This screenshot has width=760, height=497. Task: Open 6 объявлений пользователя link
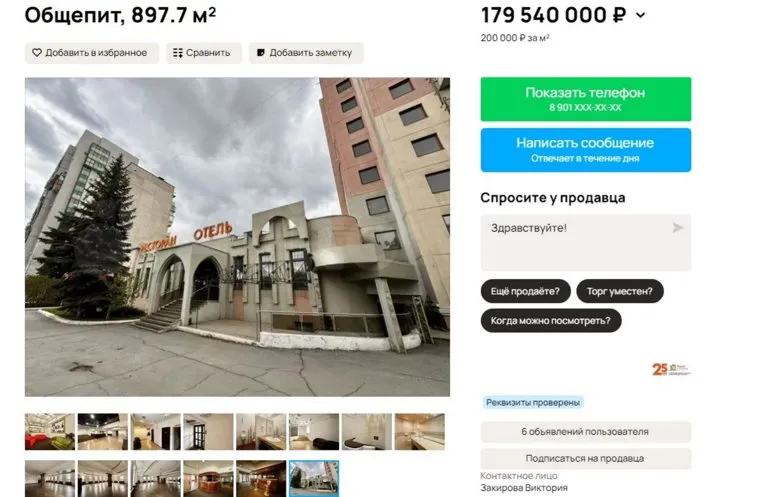click(x=586, y=432)
